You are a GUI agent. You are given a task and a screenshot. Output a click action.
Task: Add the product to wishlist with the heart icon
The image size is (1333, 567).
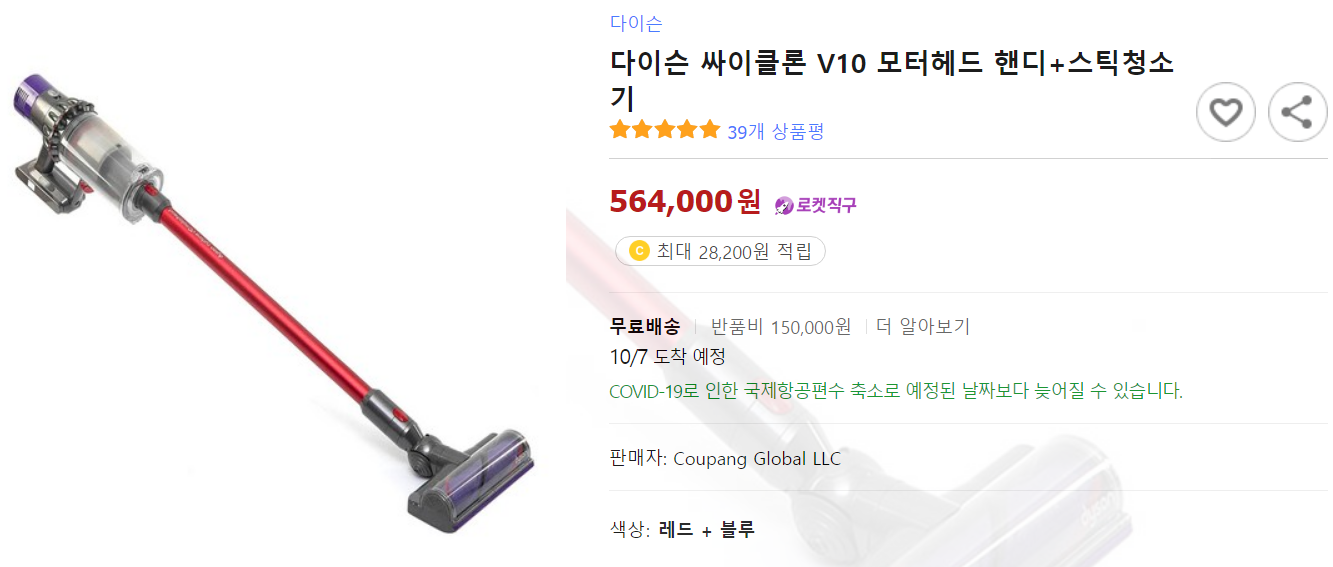tap(1226, 112)
